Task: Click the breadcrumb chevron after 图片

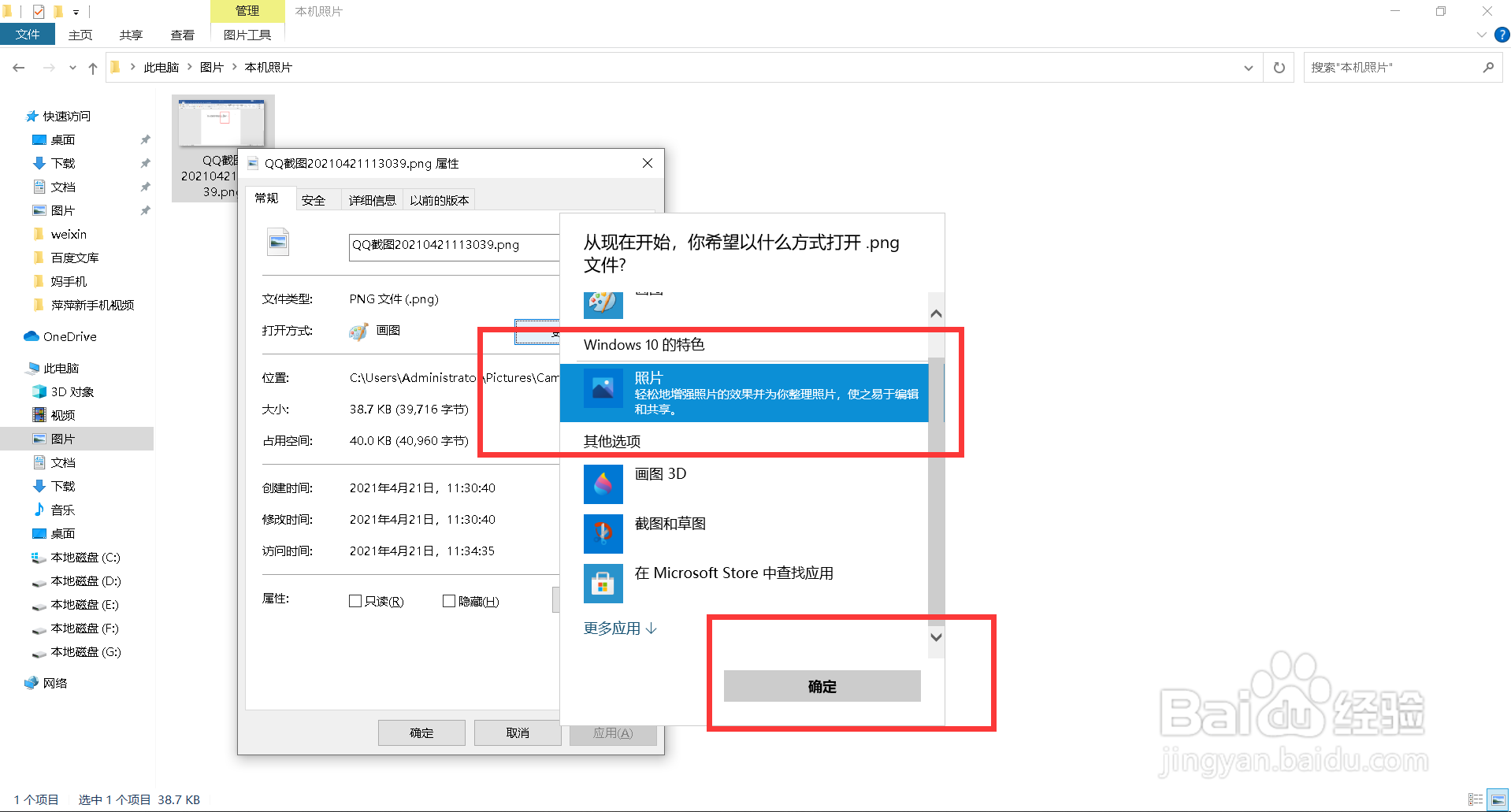Action: [x=235, y=67]
